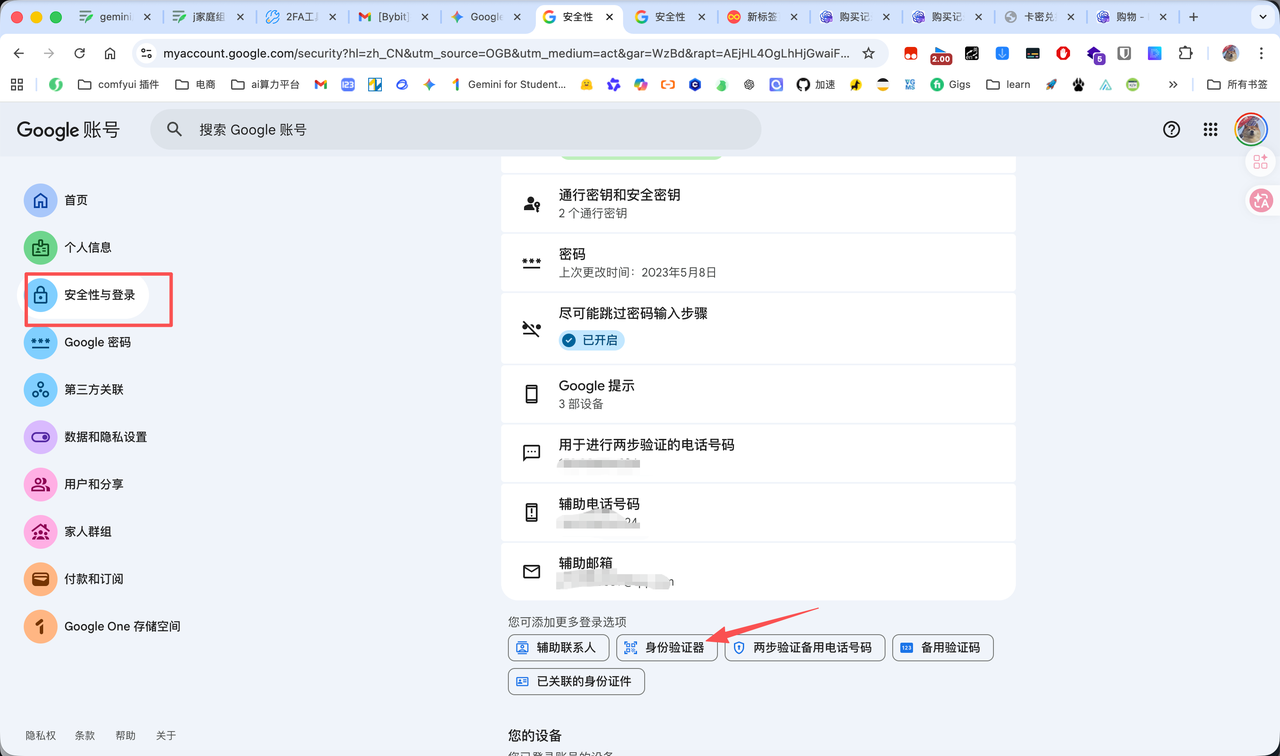Open the 所有书签 folder

click(1237, 85)
